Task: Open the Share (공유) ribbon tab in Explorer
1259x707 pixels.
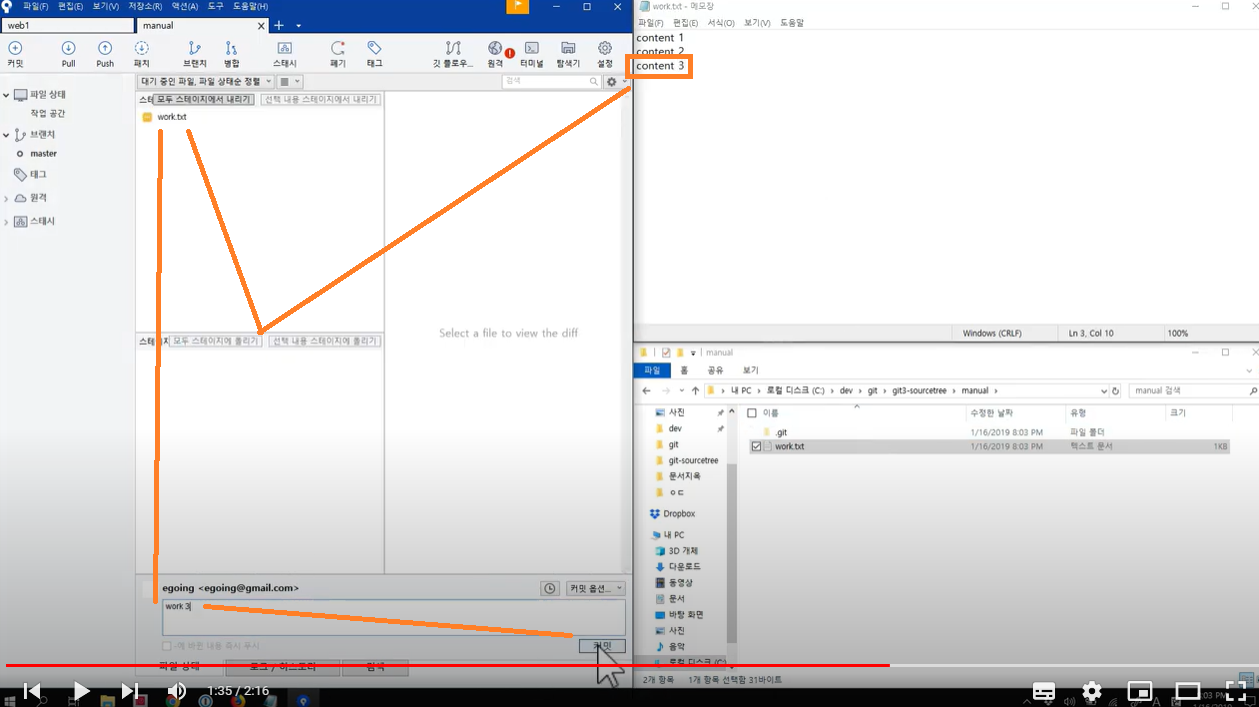Action: (715, 370)
